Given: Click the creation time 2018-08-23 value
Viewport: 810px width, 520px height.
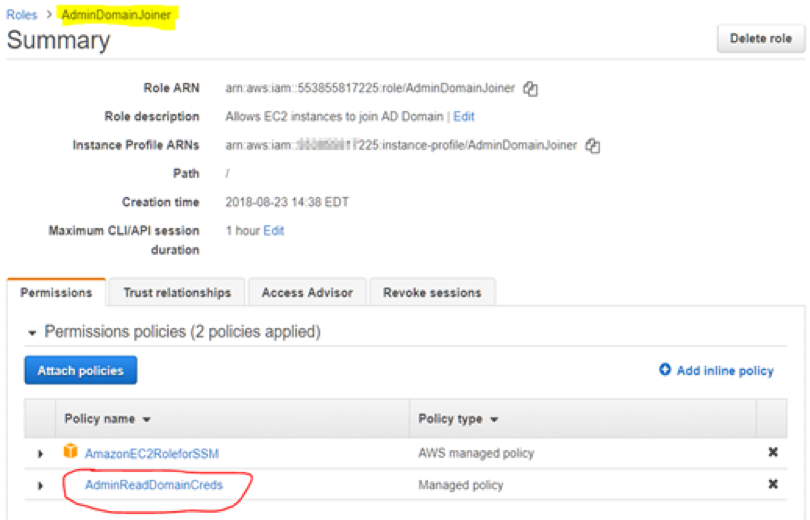Looking at the screenshot, I should point(287,202).
